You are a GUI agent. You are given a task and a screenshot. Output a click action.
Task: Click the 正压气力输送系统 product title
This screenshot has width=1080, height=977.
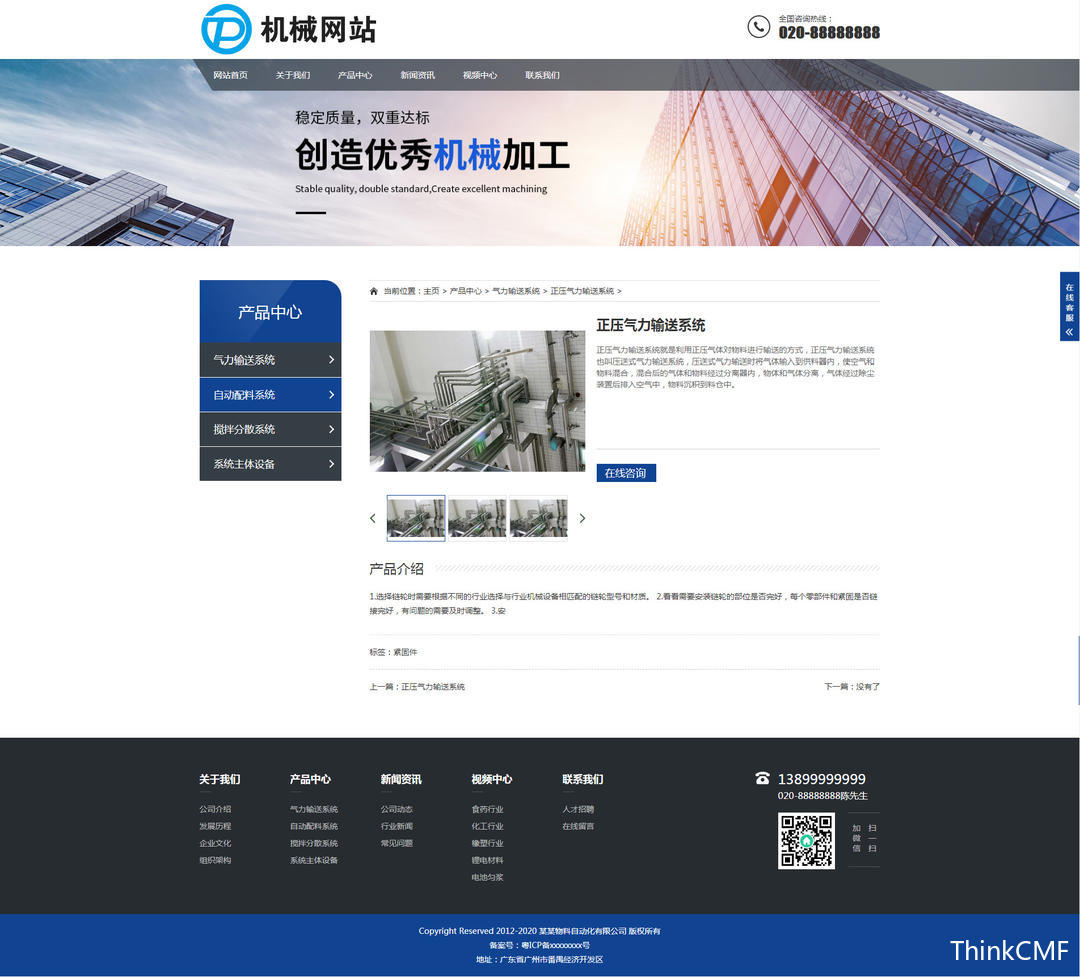tap(651, 325)
